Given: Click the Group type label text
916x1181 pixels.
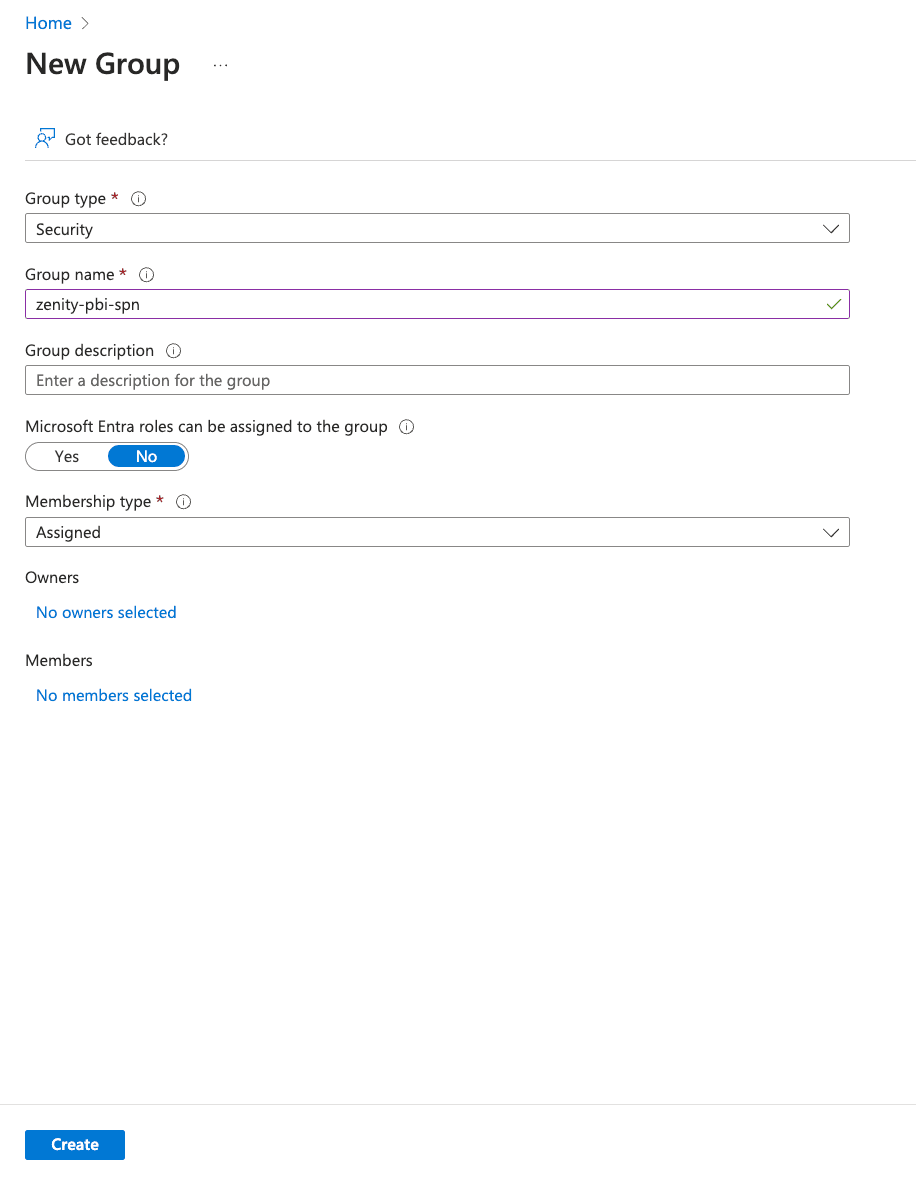Looking at the screenshot, I should [x=66, y=199].
